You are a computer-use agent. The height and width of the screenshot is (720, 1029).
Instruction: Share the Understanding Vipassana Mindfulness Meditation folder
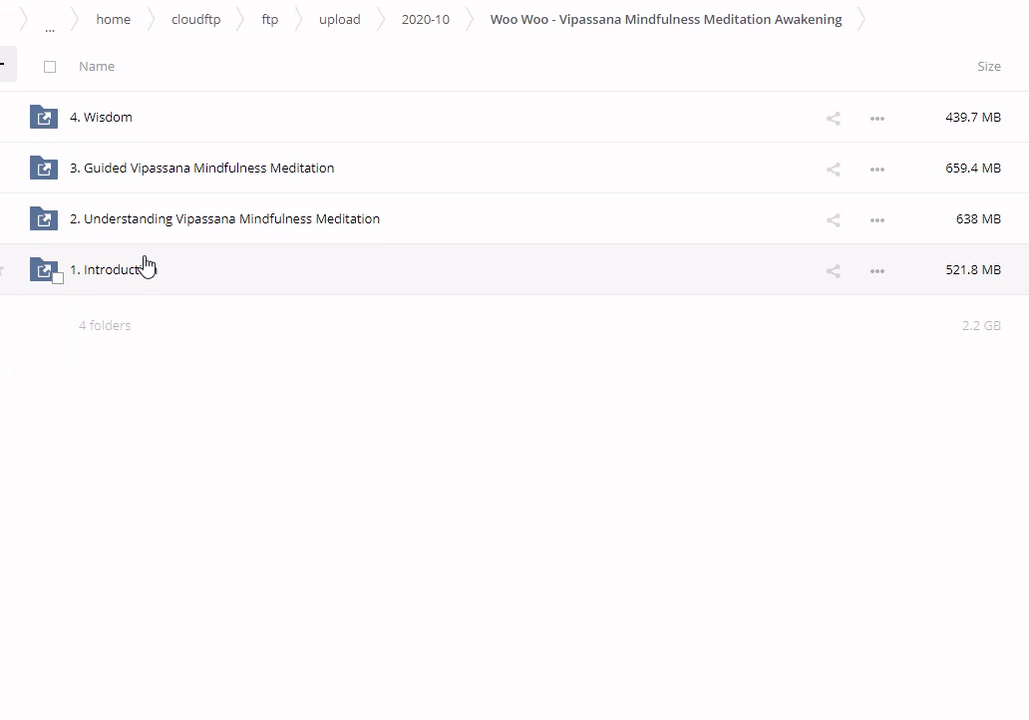833,220
